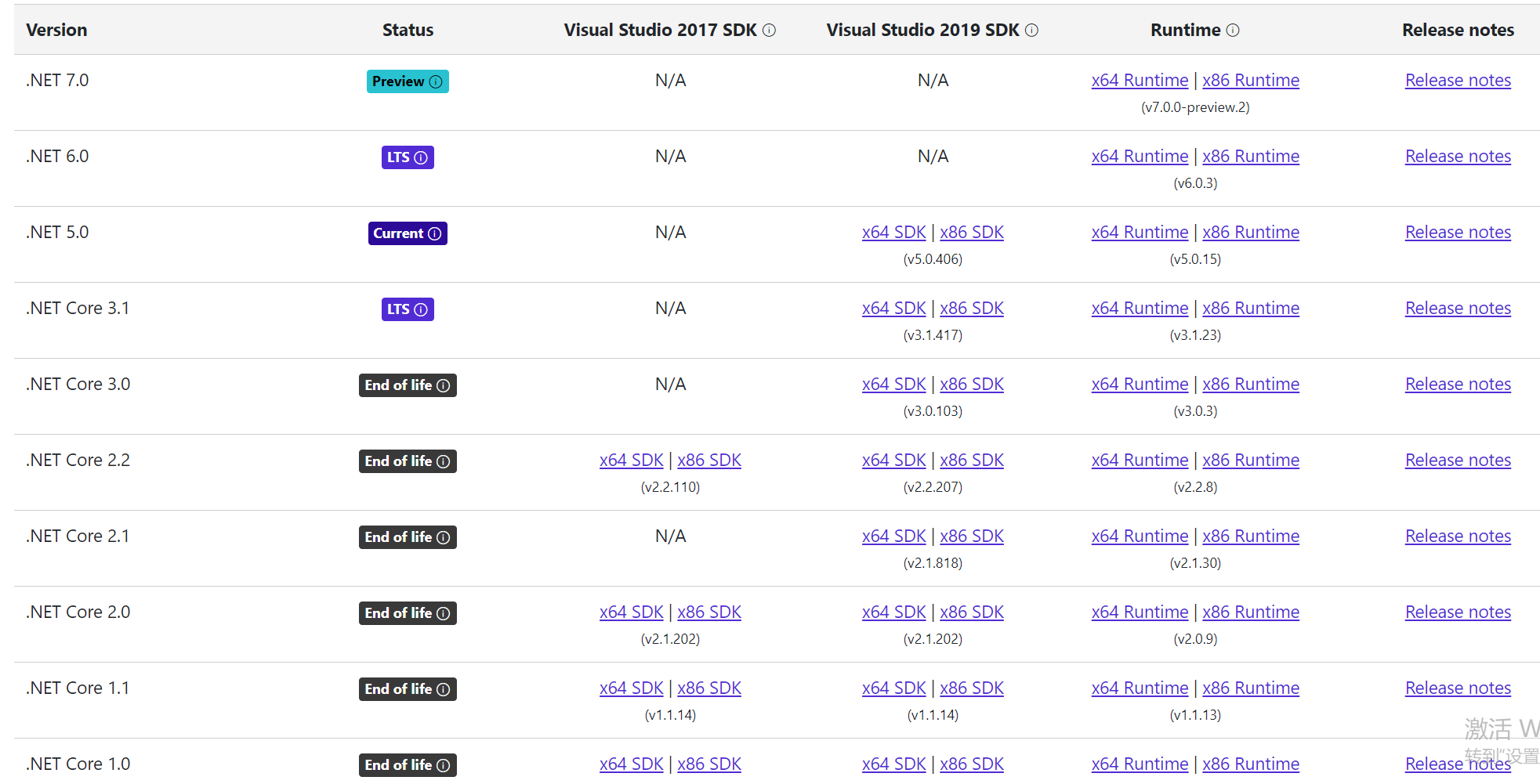
Task: Download .NET Core 1.1 x64 SDK for VS 2019
Action: click(894, 688)
